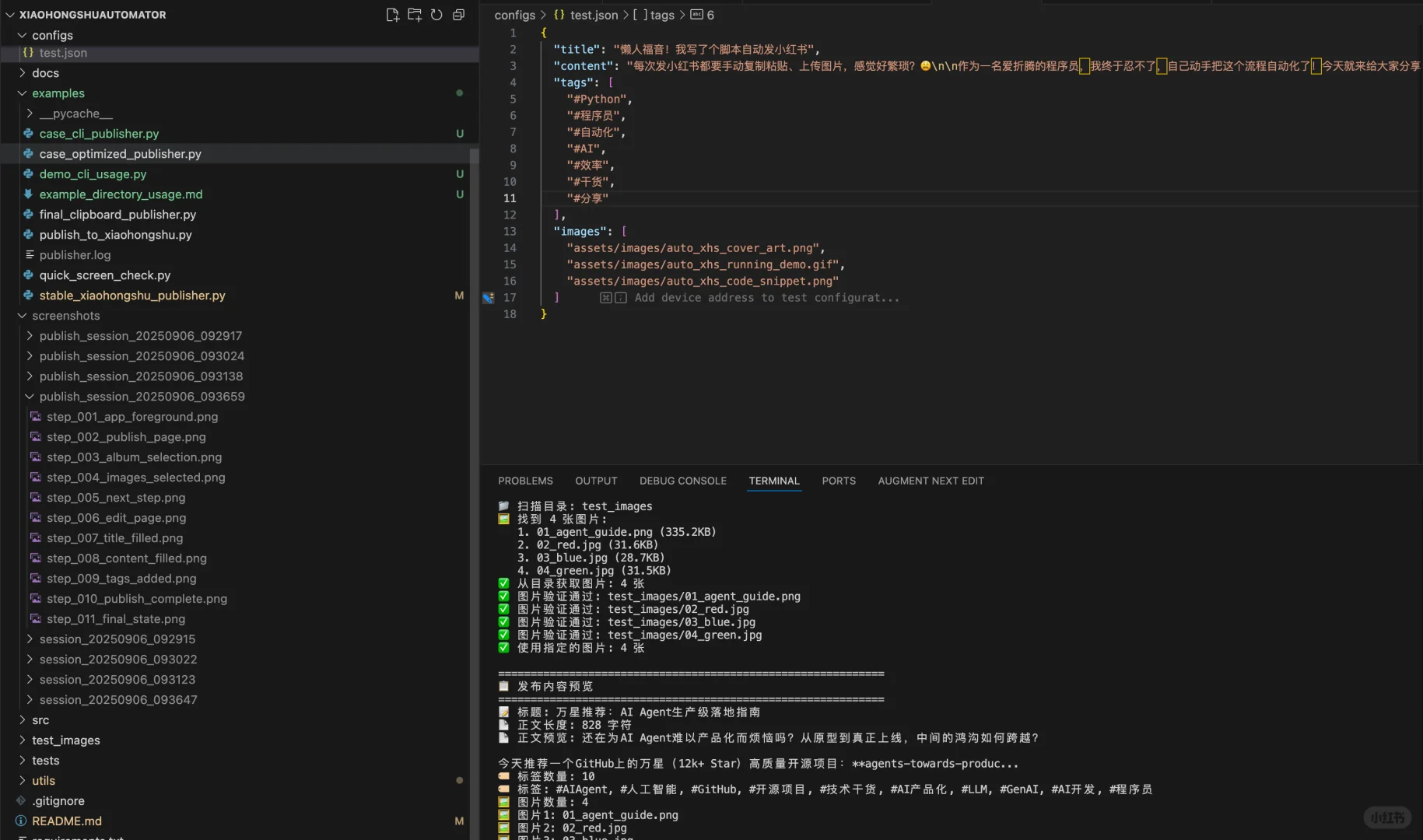Image resolution: width=1423 pixels, height=840 pixels.
Task: Open step_002_publish_page.png screenshot
Action: coord(126,437)
